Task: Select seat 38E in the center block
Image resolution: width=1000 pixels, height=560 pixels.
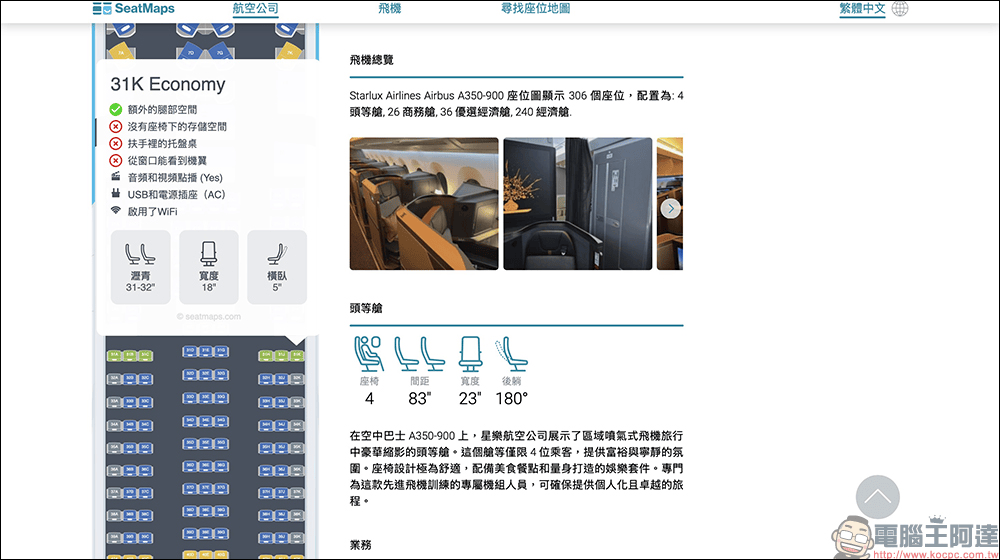Action: pyautogui.click(x=205, y=511)
